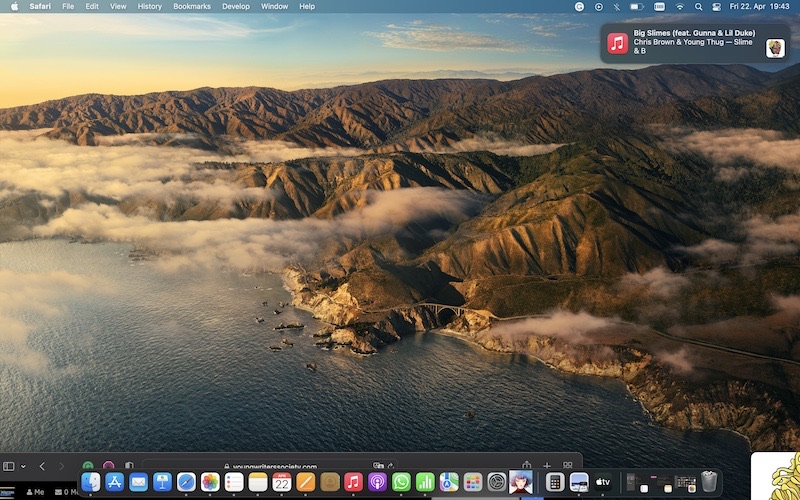This screenshot has height=500, width=800.
Task: Open the Wi-Fi status menu
Action: tap(680, 7)
